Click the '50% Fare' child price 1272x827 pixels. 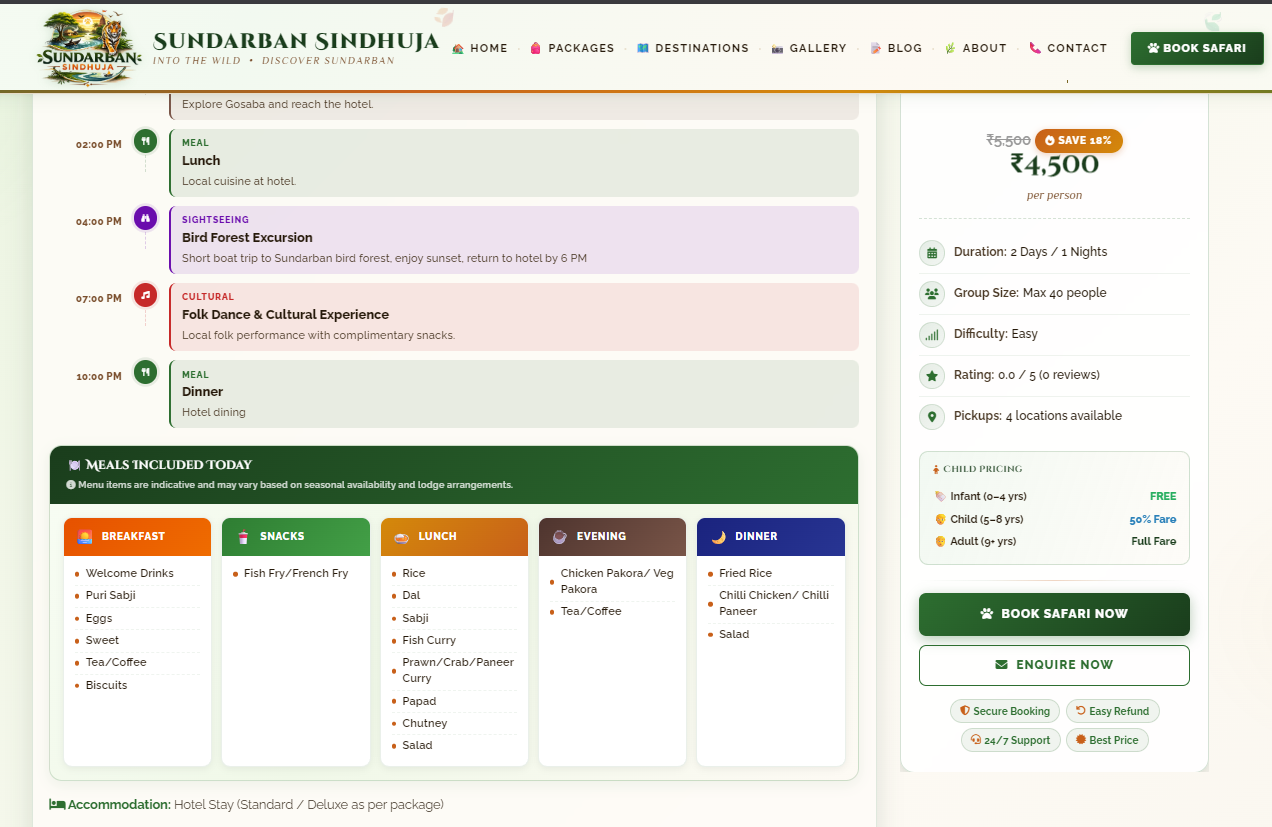point(1153,520)
